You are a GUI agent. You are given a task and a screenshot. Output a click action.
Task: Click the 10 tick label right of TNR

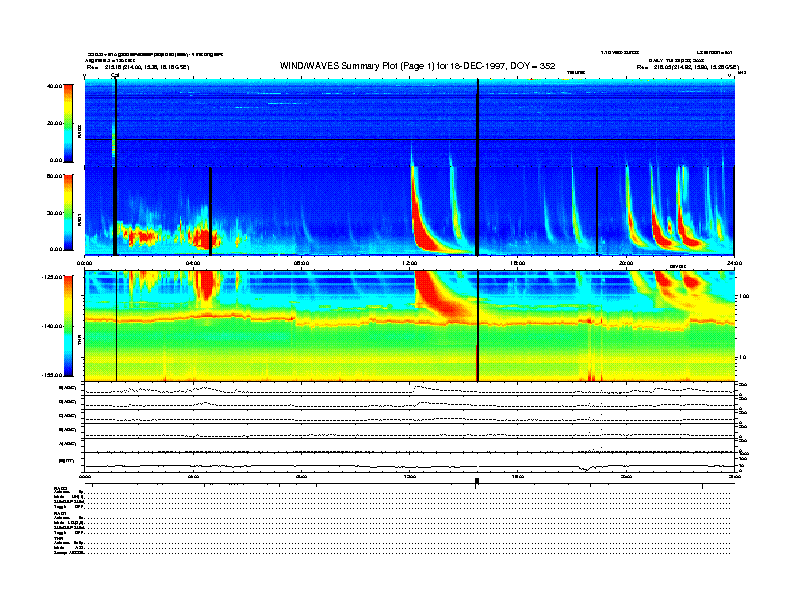[x=742, y=358]
